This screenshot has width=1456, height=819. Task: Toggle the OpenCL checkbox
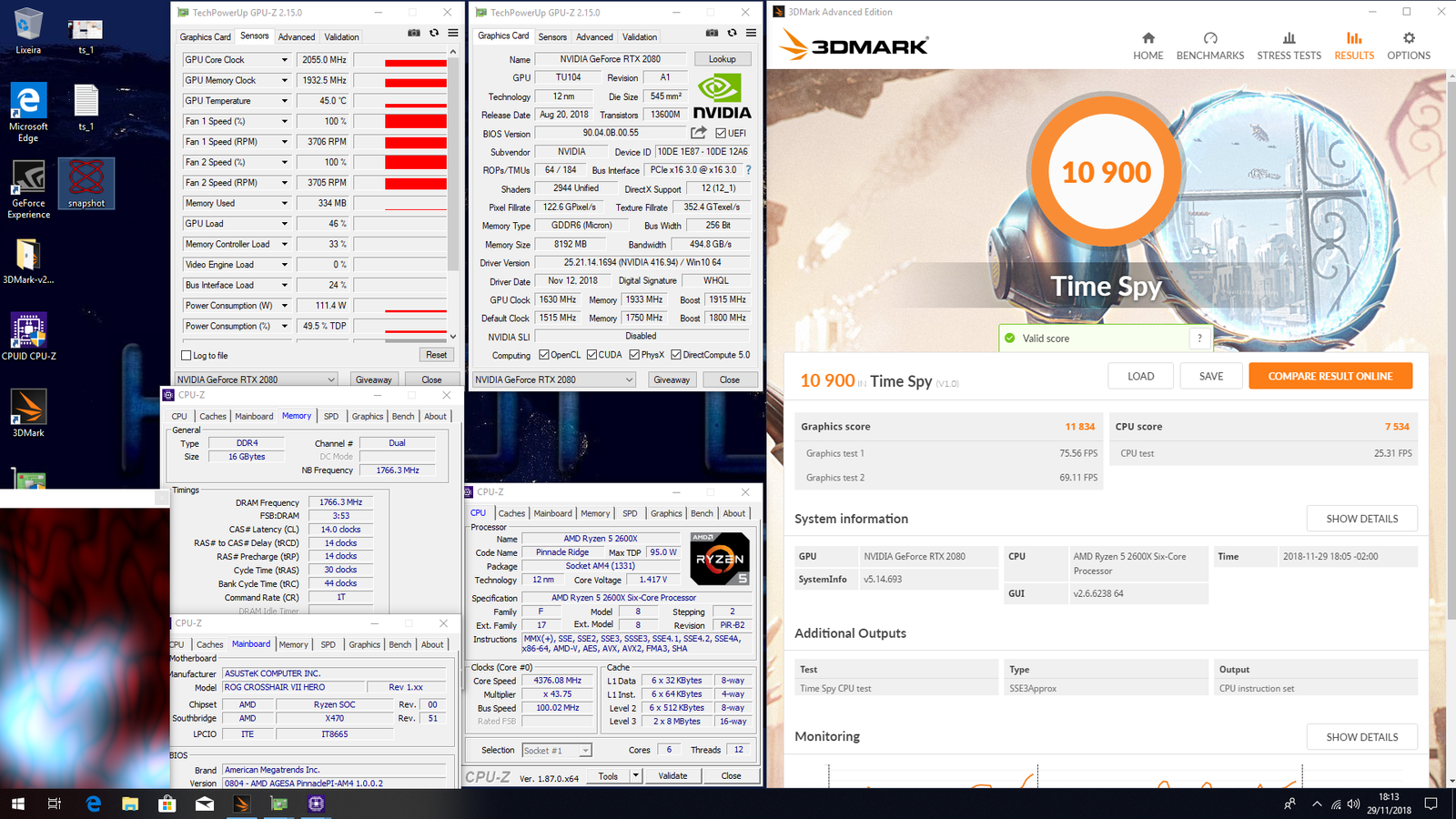click(x=544, y=355)
